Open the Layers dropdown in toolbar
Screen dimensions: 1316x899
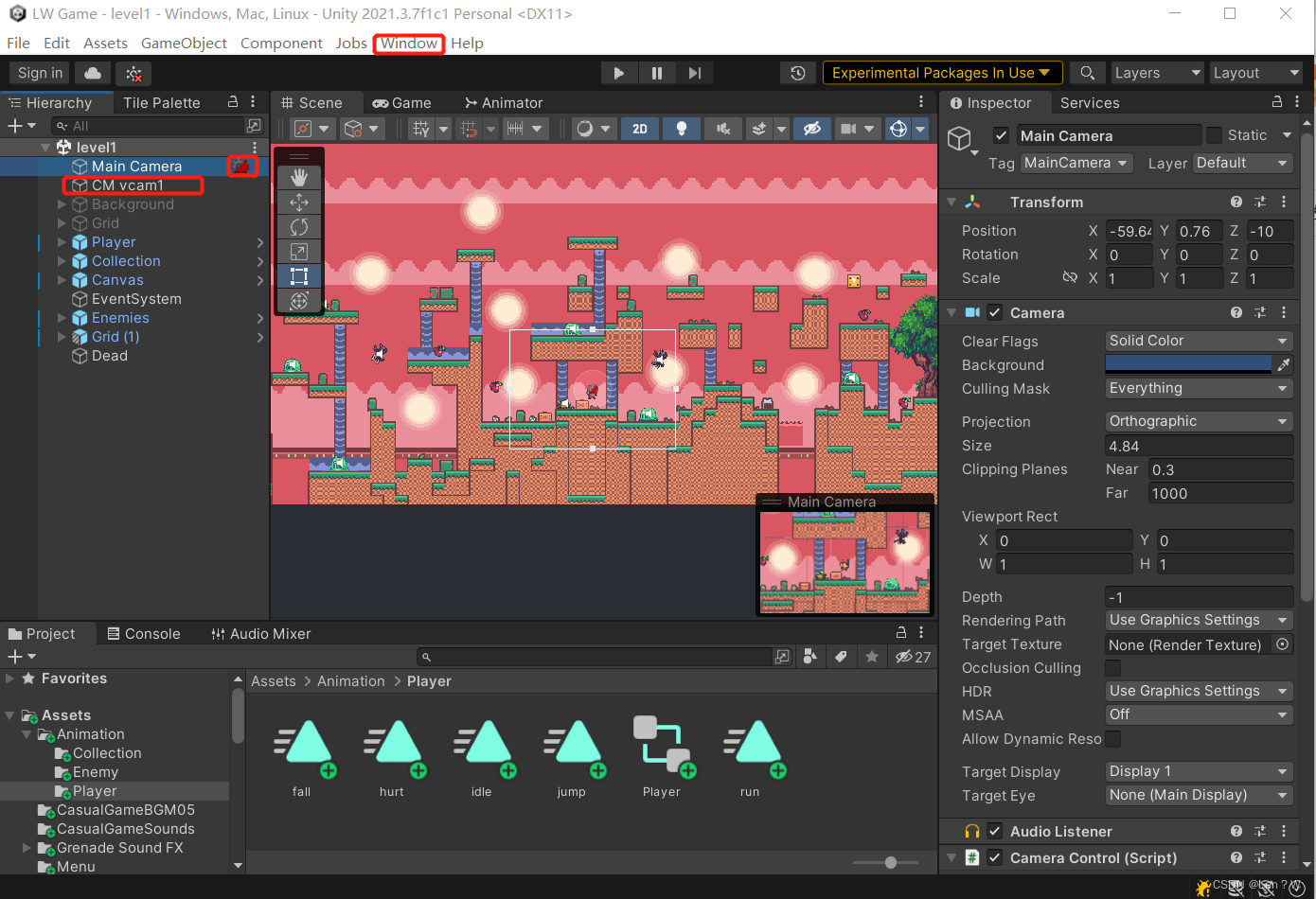(x=1157, y=73)
